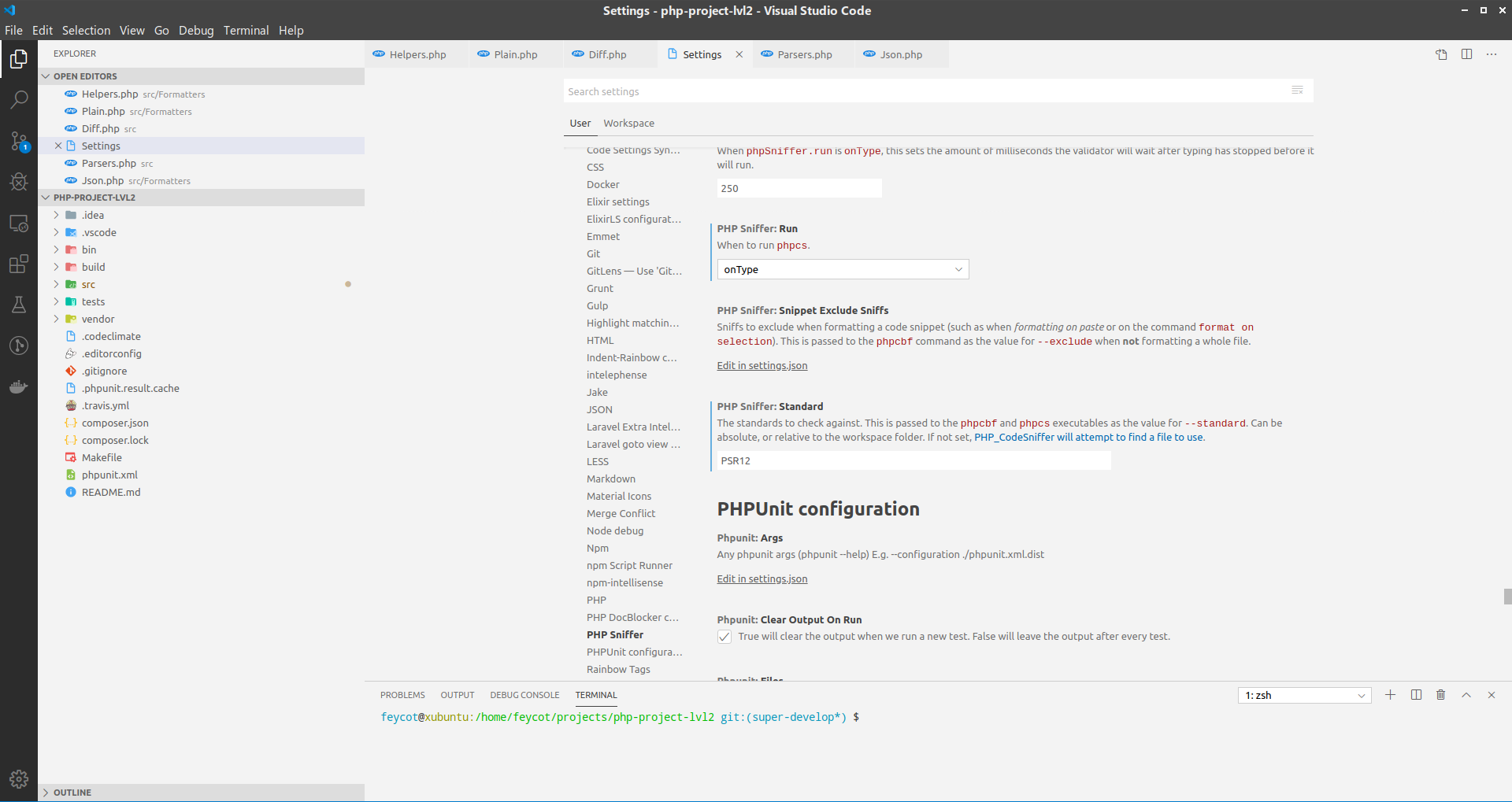Open the Source Control view showing one pending change
The image size is (1512, 802).
(18, 141)
